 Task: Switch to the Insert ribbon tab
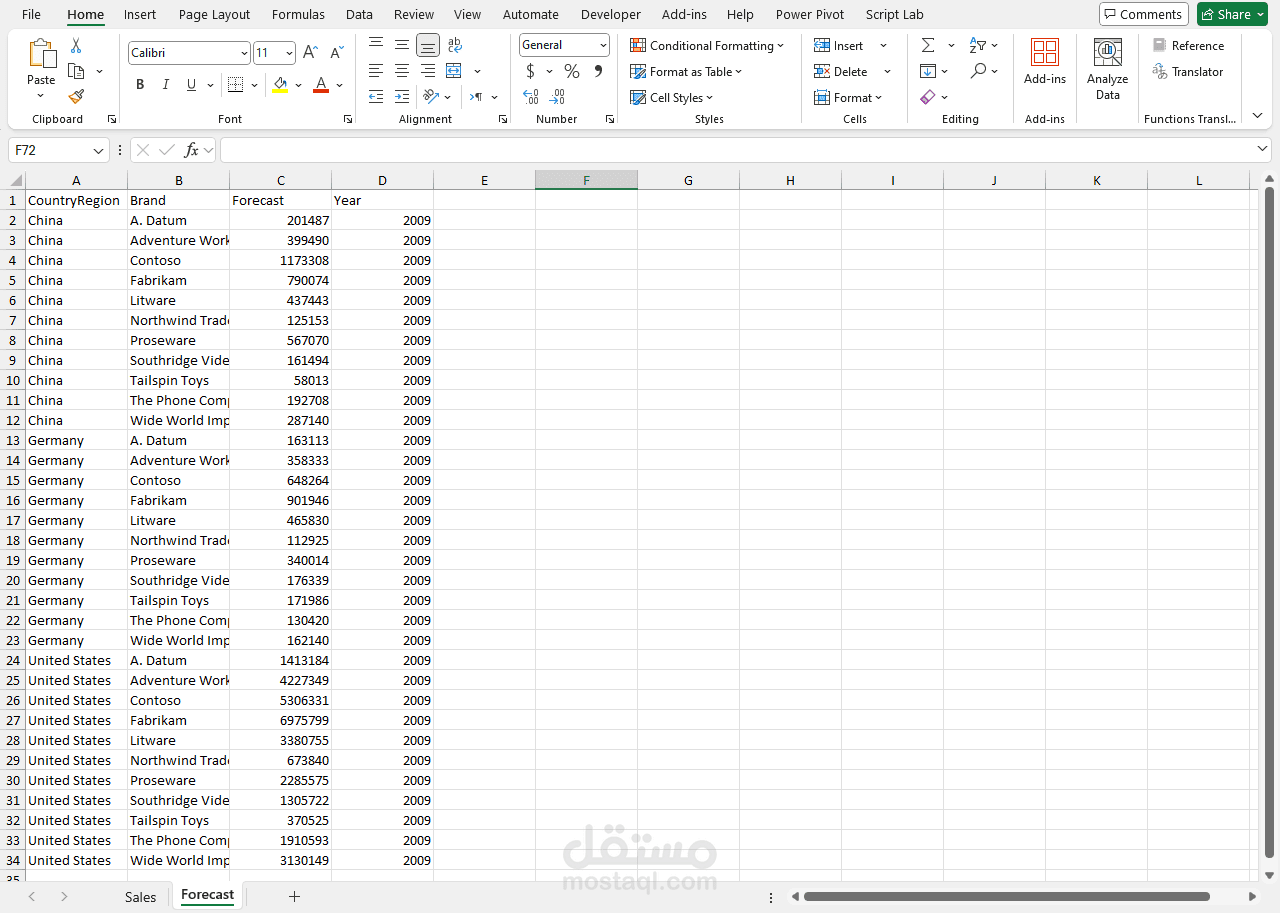140,14
